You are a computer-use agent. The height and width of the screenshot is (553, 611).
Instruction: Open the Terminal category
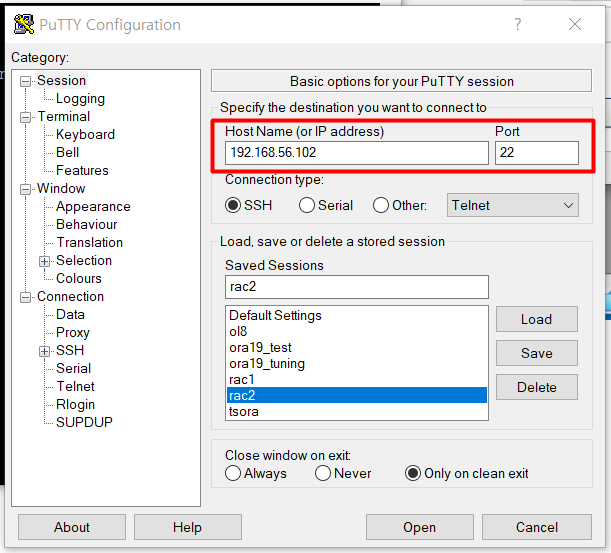(64, 117)
